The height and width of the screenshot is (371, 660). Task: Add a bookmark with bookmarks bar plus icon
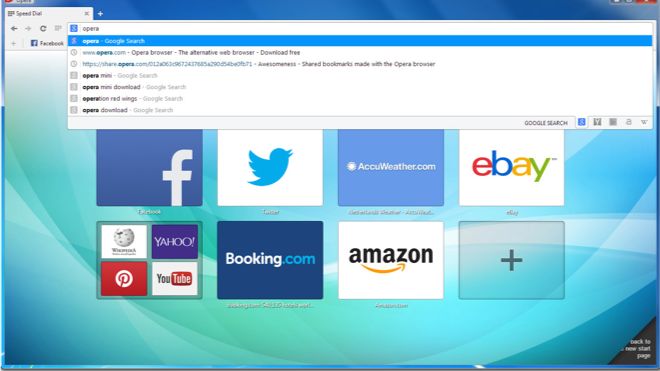[13, 43]
